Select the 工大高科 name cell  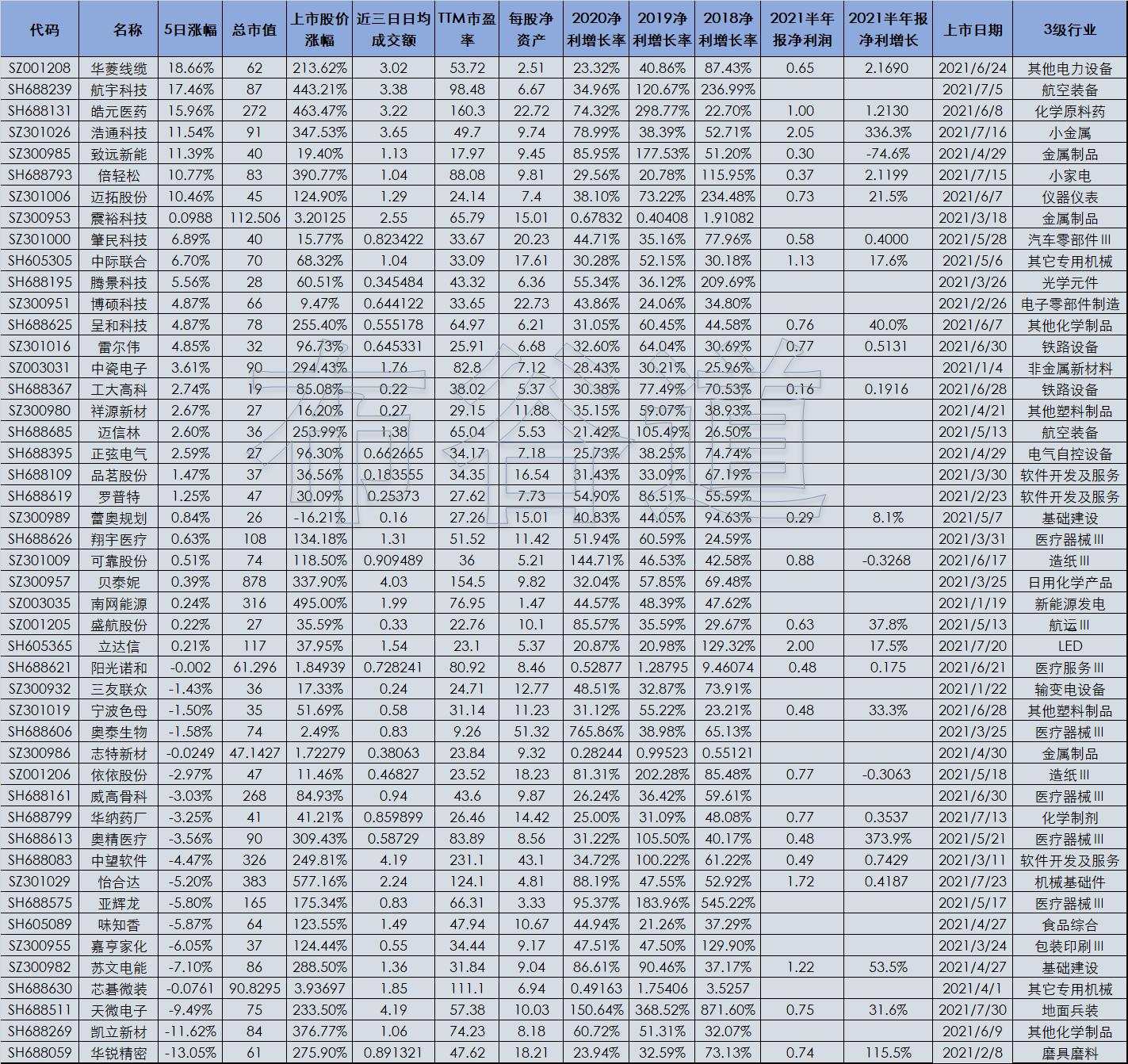(x=119, y=389)
